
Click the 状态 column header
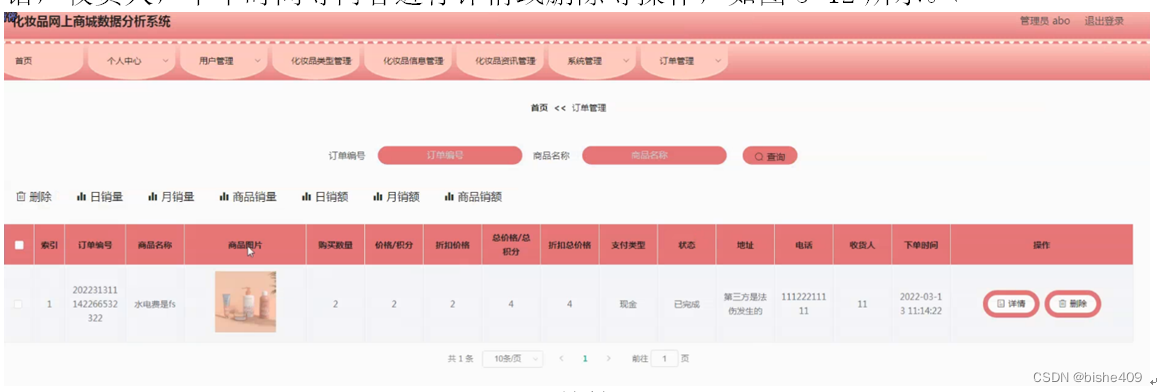[x=686, y=245]
